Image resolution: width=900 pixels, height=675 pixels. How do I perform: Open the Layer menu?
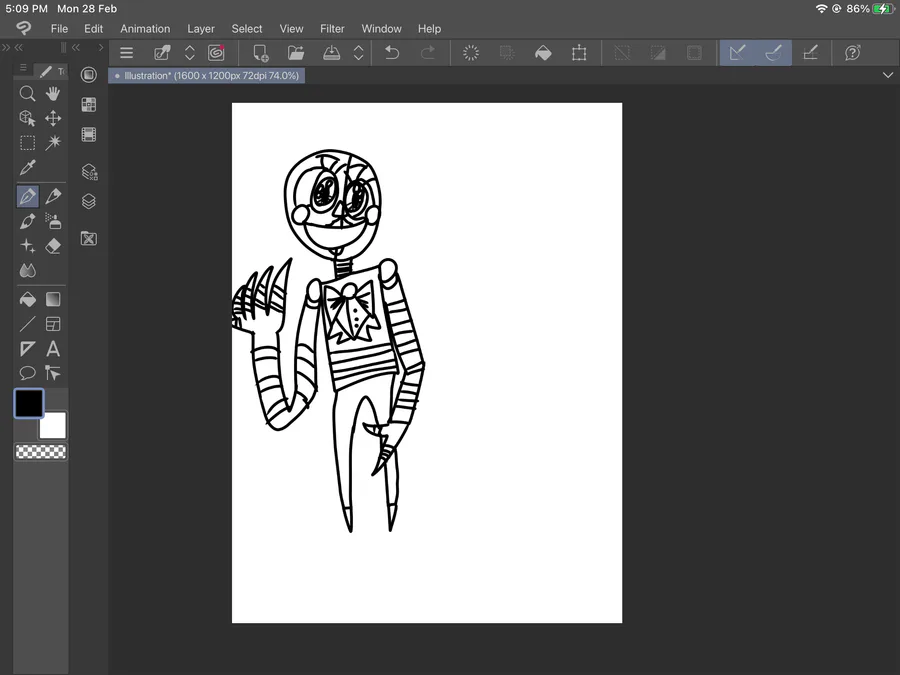tap(201, 29)
